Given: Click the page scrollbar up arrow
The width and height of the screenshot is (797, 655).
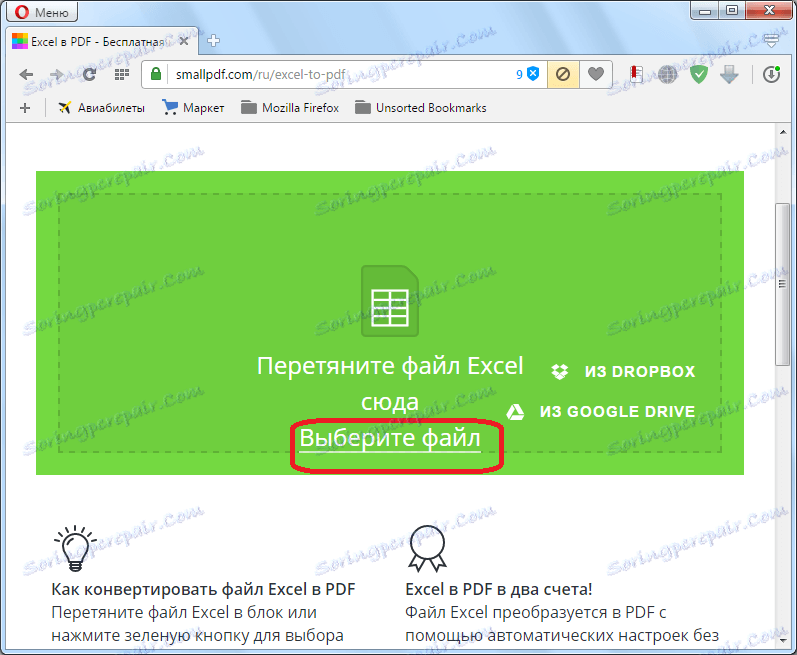Looking at the screenshot, I should [783, 132].
